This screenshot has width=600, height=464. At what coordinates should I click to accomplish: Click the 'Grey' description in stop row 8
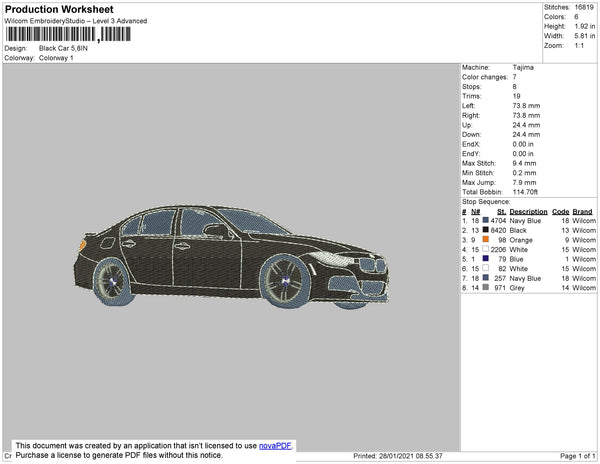tap(517, 288)
